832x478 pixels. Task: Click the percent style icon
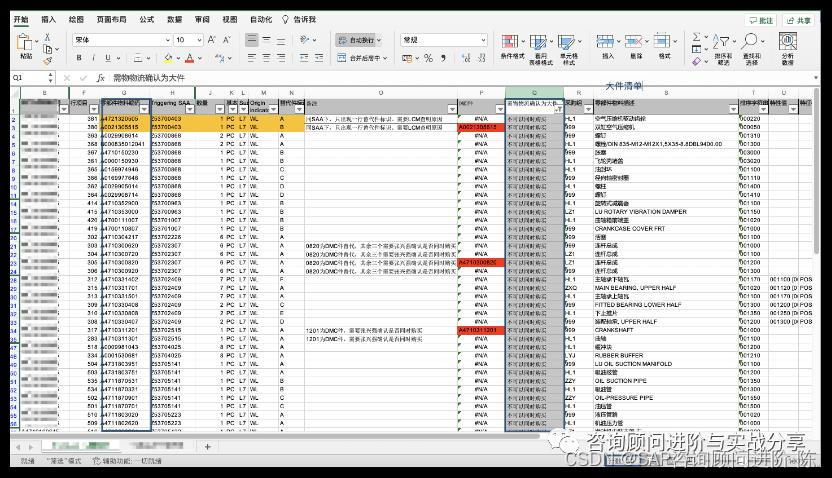pos(429,58)
